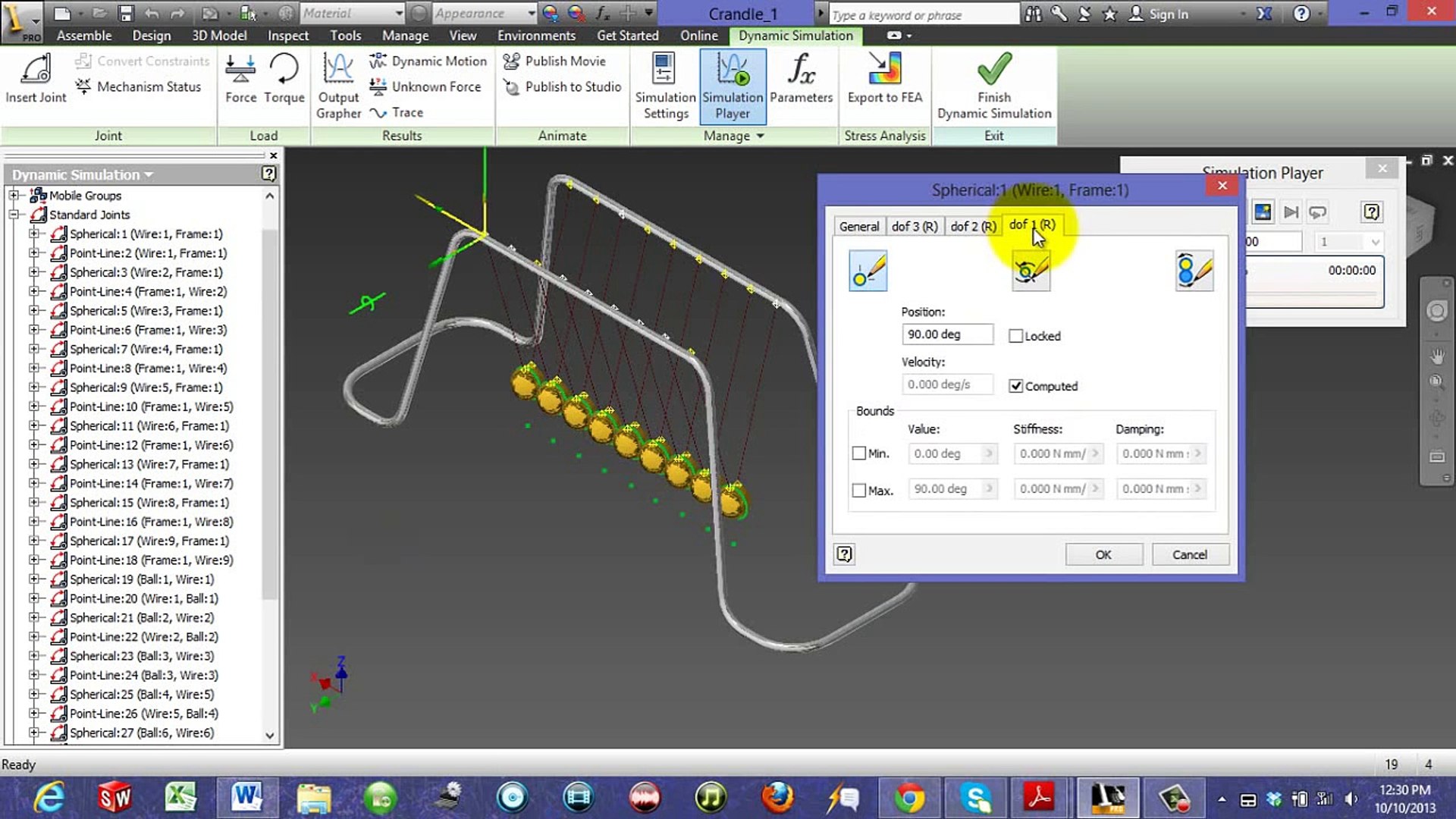Open the Environments ribbon tab
The height and width of the screenshot is (819, 1456).
(536, 36)
